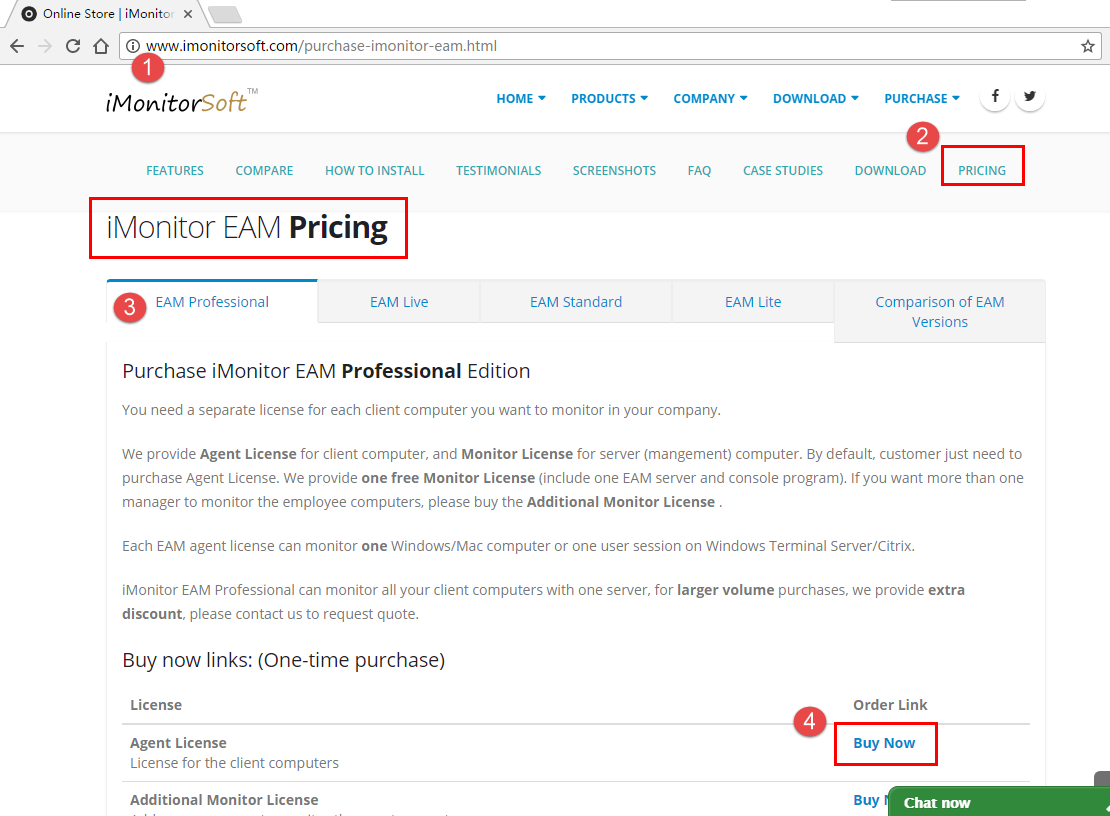Go back using the browser back arrow
The image size is (1110, 816).
coord(17,46)
